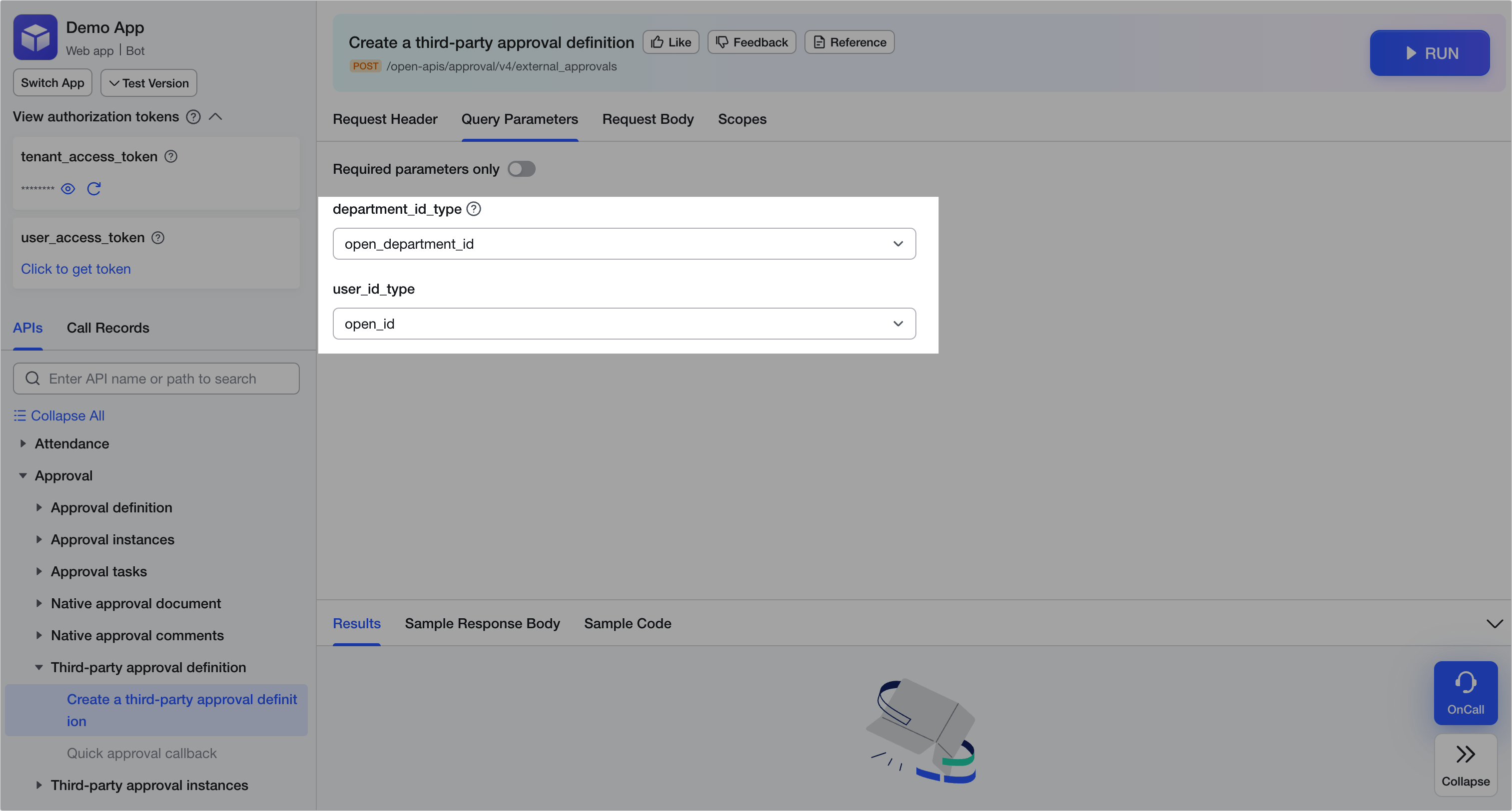Viewport: 1512px width, 811px height.
Task: Click the API search input field
Action: (156, 379)
